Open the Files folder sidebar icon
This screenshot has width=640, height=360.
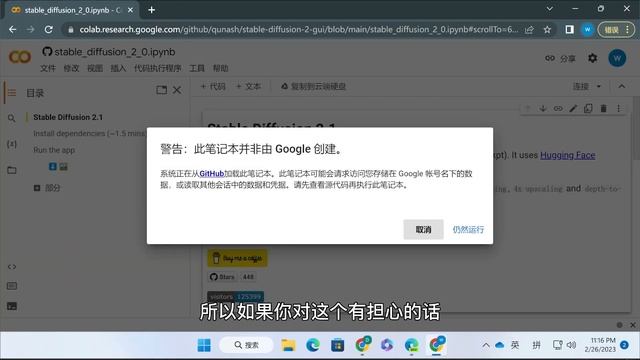(x=11, y=170)
